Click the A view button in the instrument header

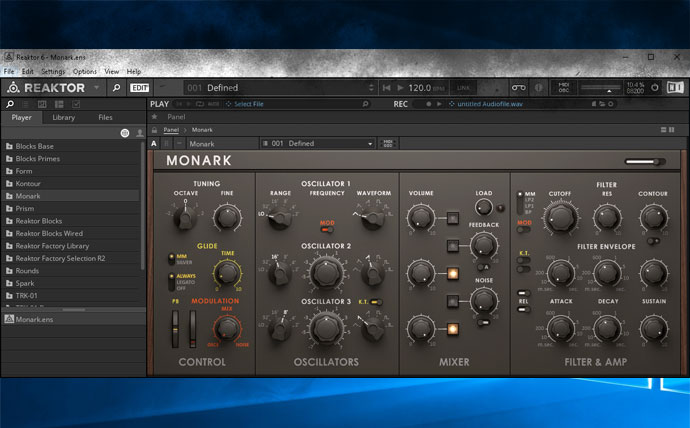154,143
